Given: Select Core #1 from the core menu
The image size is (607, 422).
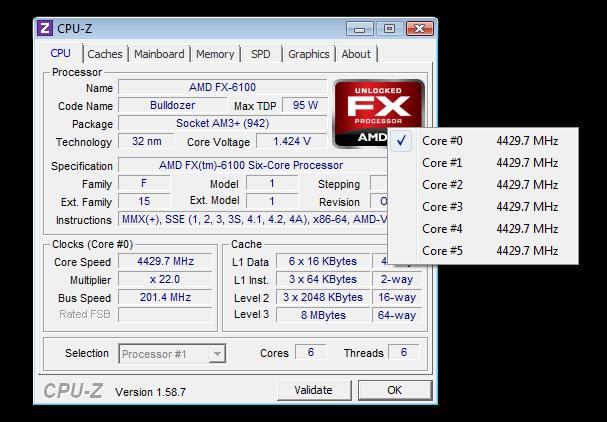Looking at the screenshot, I should point(483,163).
